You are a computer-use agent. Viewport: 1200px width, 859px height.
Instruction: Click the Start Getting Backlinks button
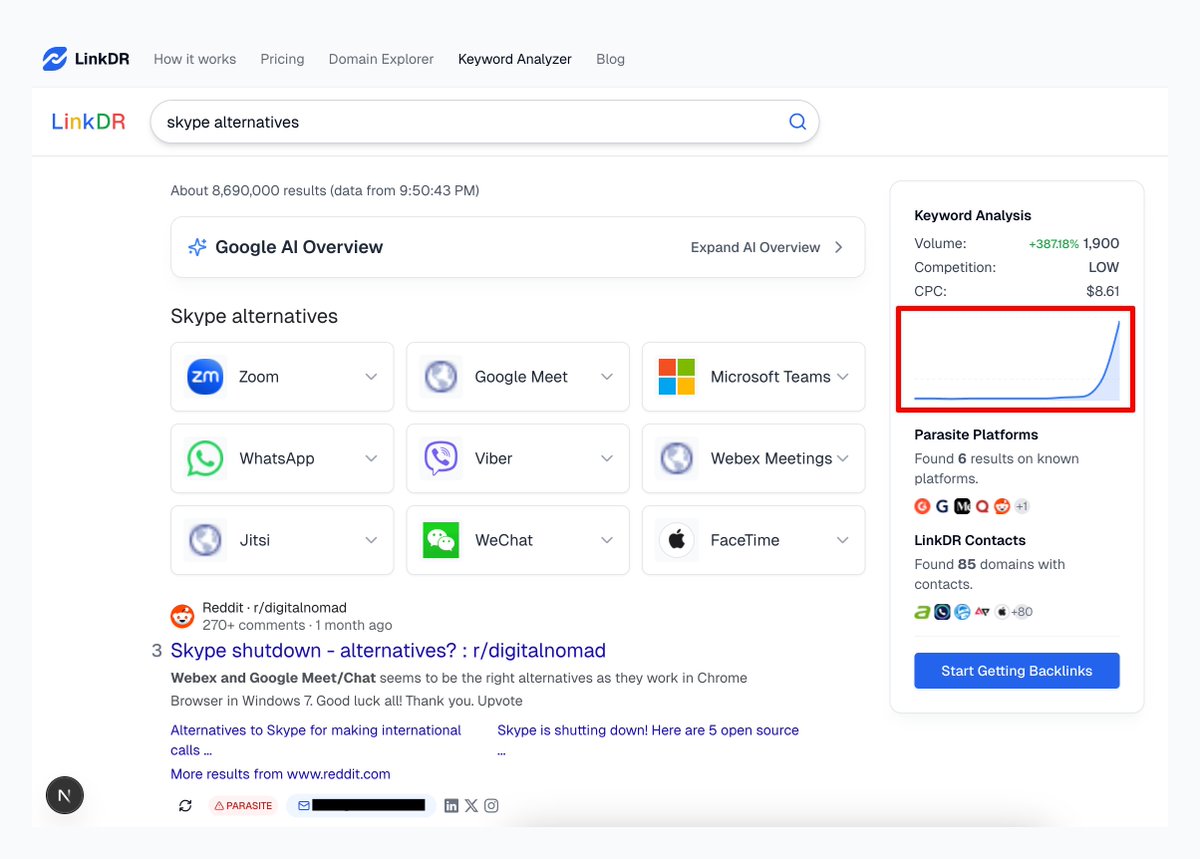(x=1017, y=671)
